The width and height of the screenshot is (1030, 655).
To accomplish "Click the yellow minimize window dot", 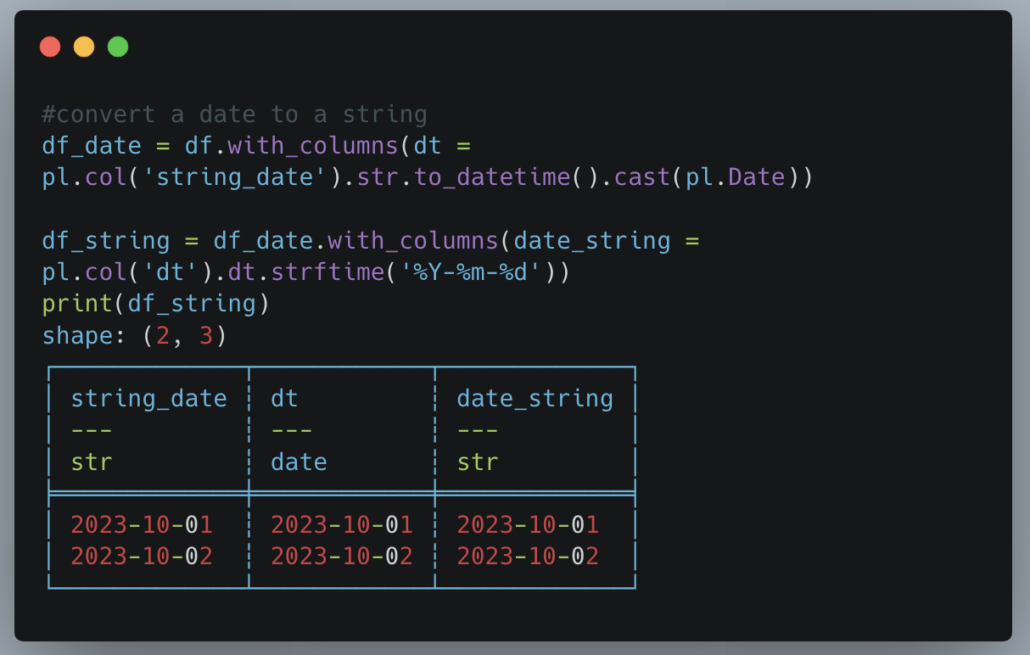I will pyautogui.click(x=84, y=47).
